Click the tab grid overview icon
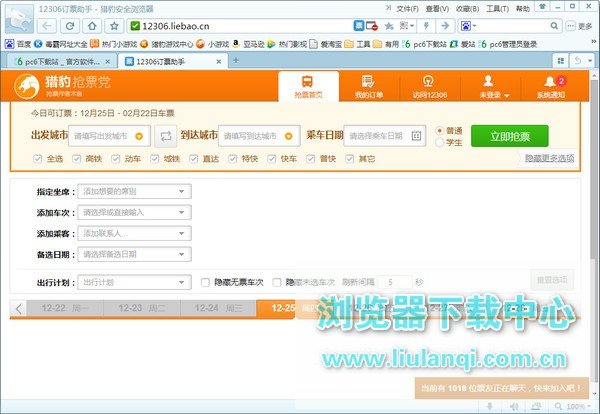 [561, 61]
